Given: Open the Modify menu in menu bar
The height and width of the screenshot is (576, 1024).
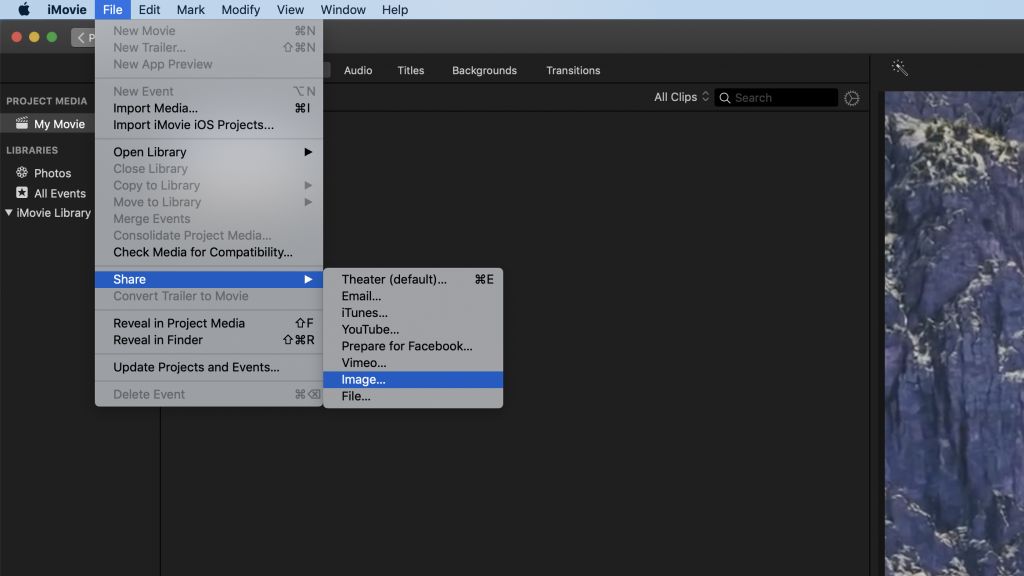Looking at the screenshot, I should tap(240, 10).
